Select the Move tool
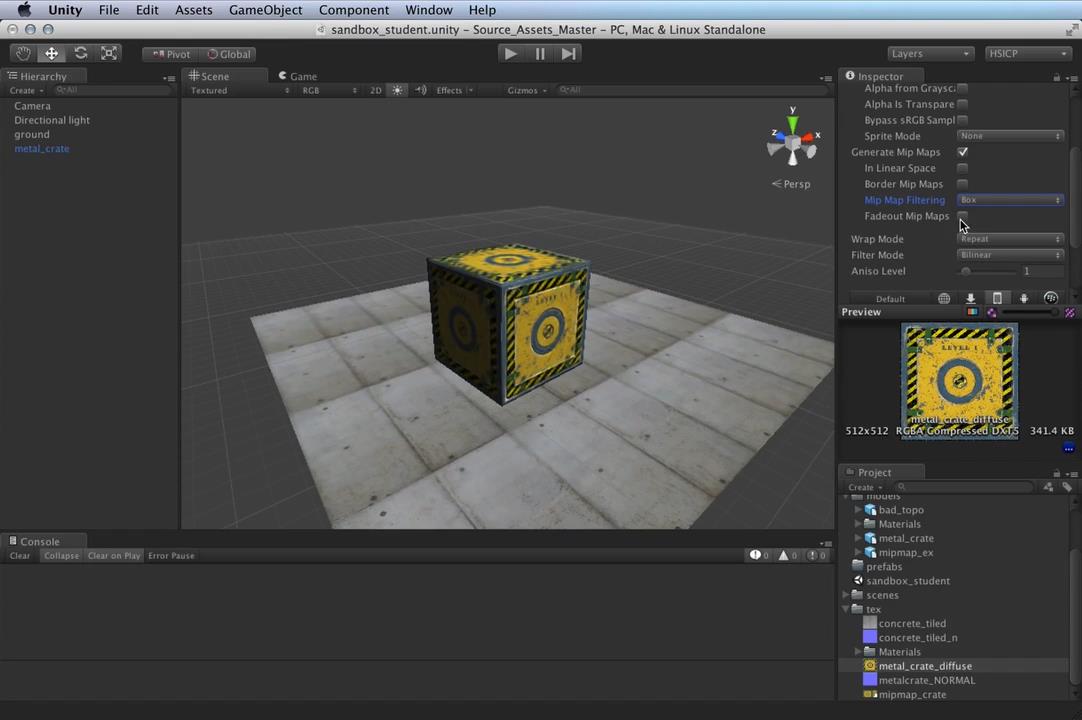 [x=52, y=53]
